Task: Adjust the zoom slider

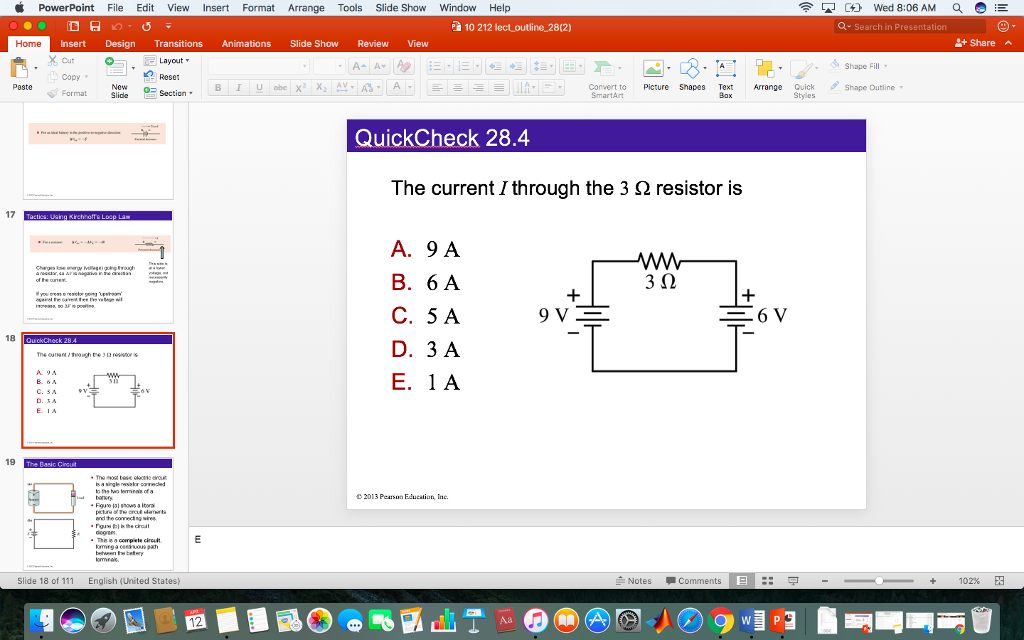Action: coord(880,580)
